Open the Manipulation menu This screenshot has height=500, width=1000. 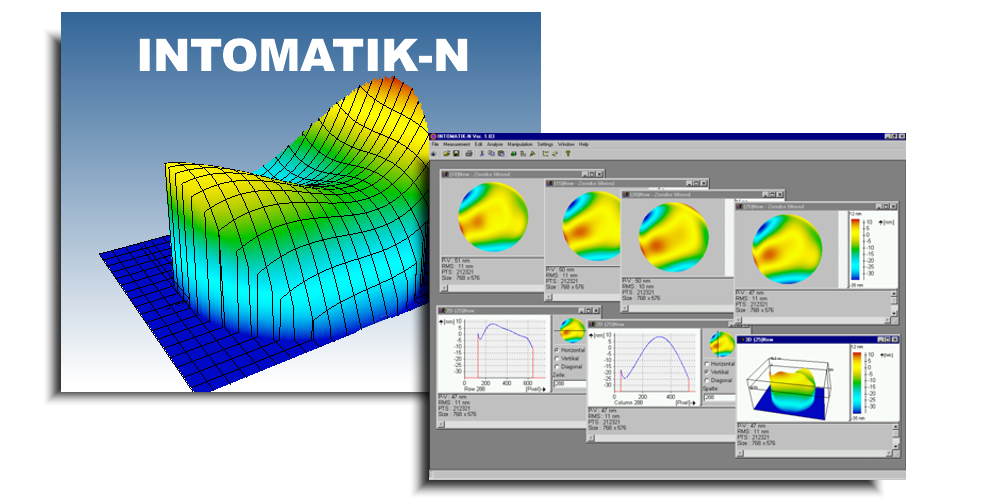point(520,144)
